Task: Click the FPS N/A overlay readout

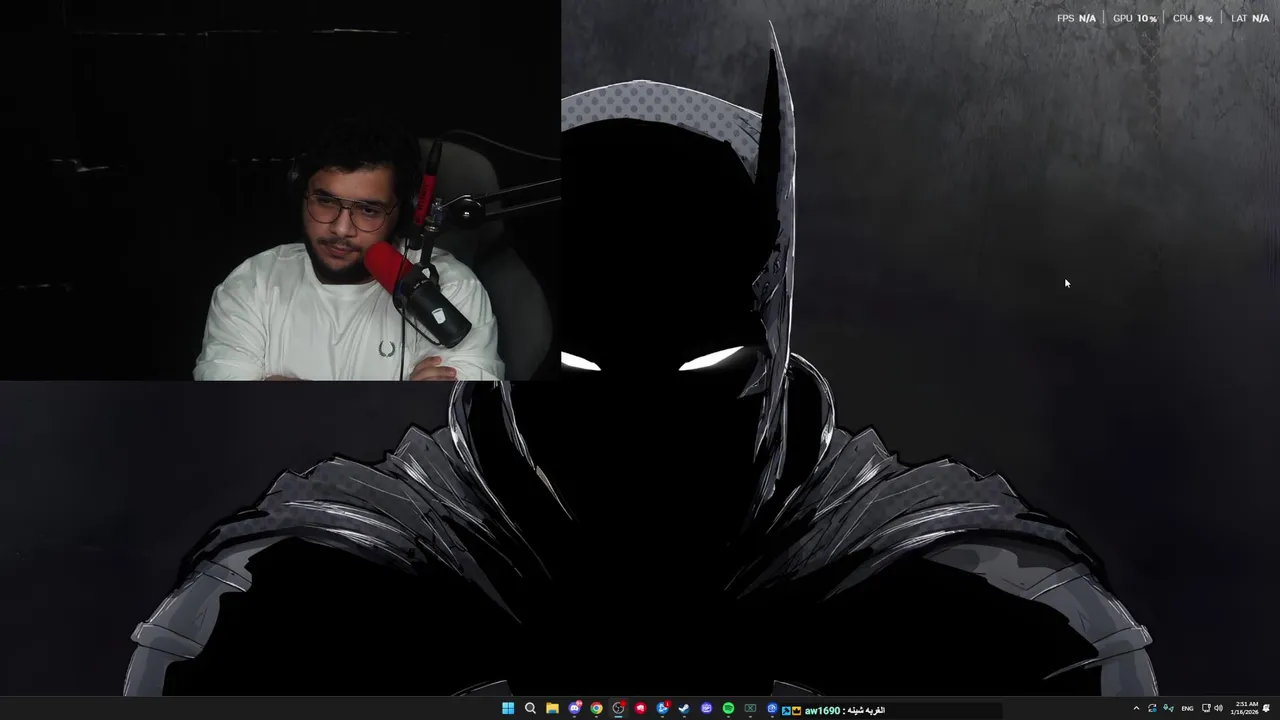Action: pos(1076,18)
